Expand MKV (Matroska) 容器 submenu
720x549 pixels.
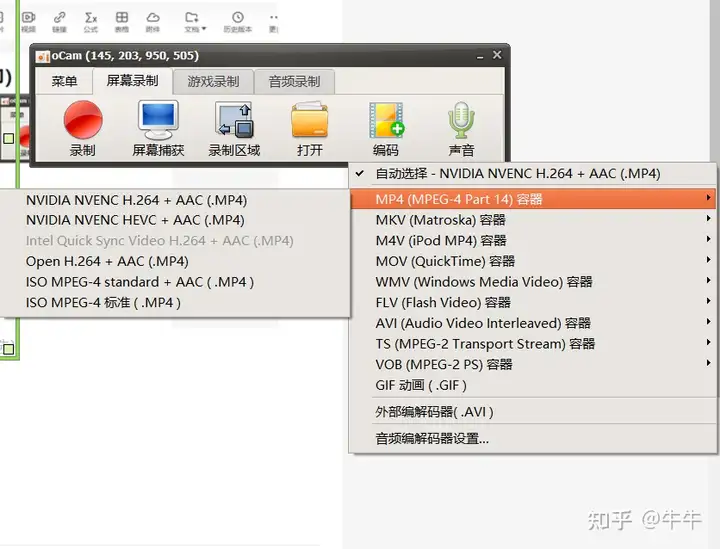click(533, 220)
